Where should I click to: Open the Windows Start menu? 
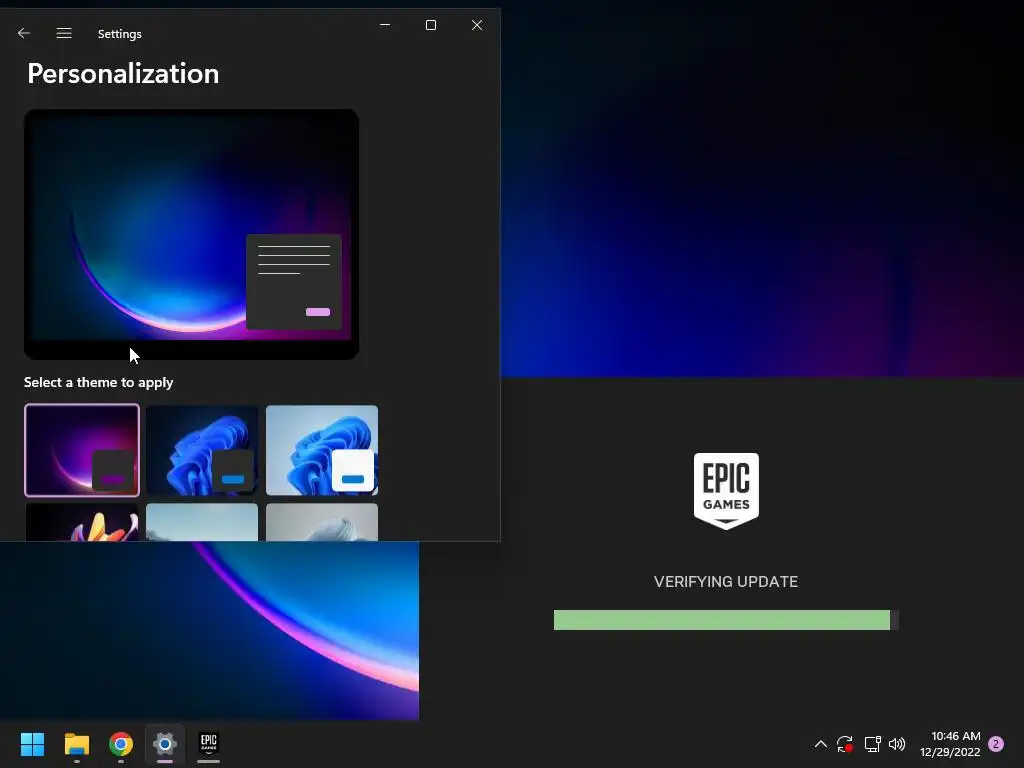point(32,744)
